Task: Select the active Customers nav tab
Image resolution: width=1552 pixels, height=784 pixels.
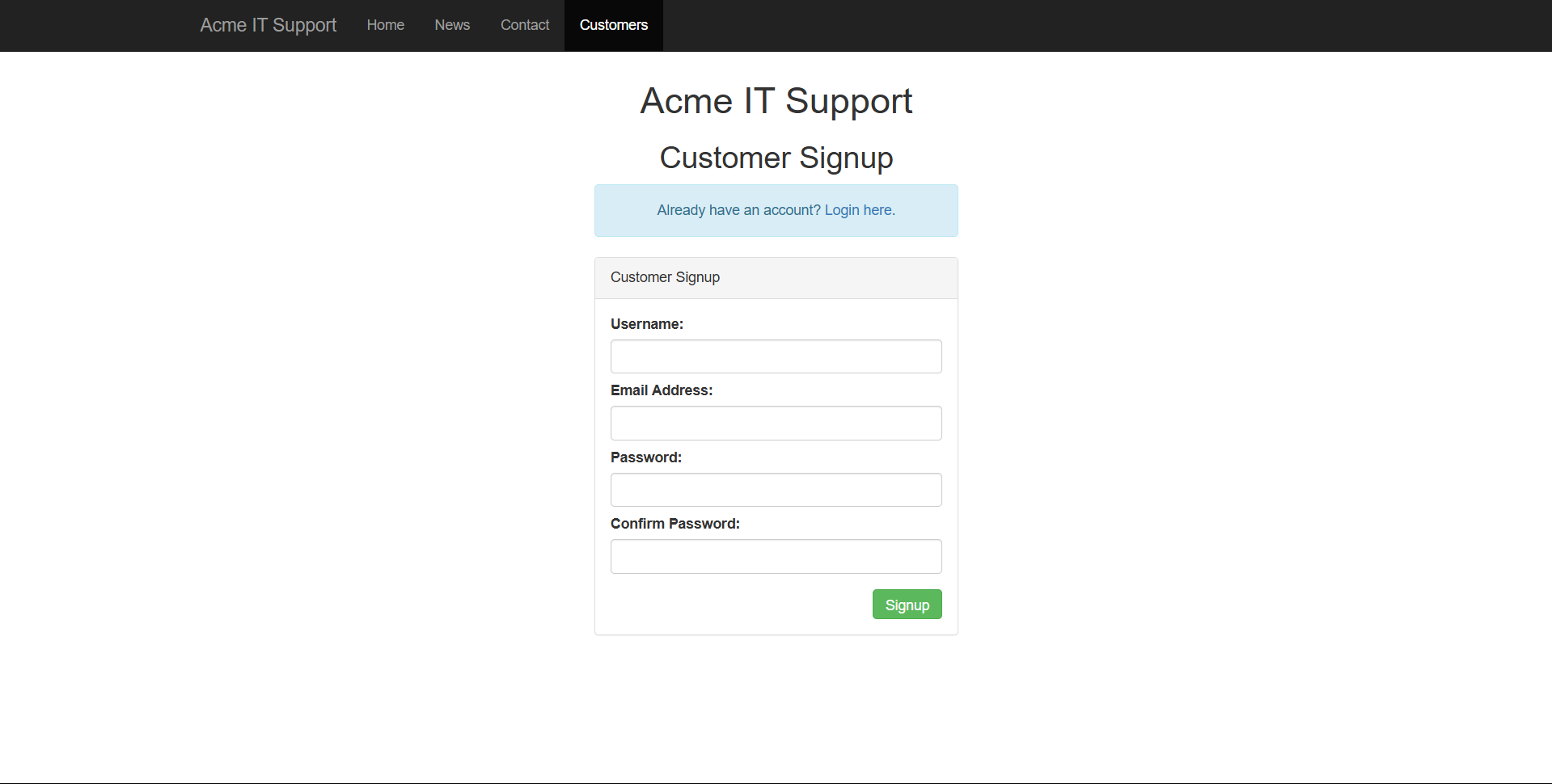Action: click(x=613, y=25)
